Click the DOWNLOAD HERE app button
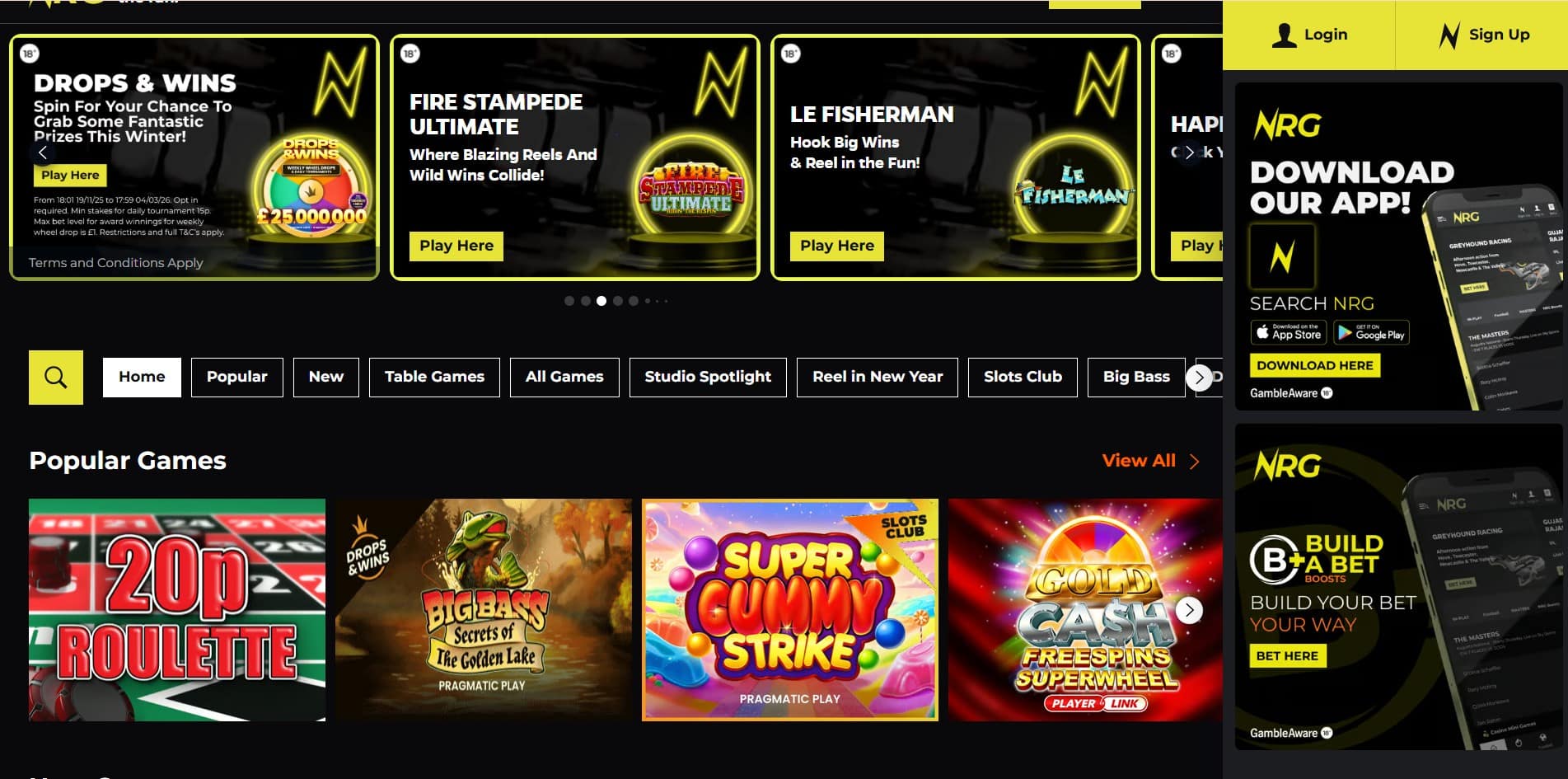The image size is (1568, 779). [x=1315, y=365]
